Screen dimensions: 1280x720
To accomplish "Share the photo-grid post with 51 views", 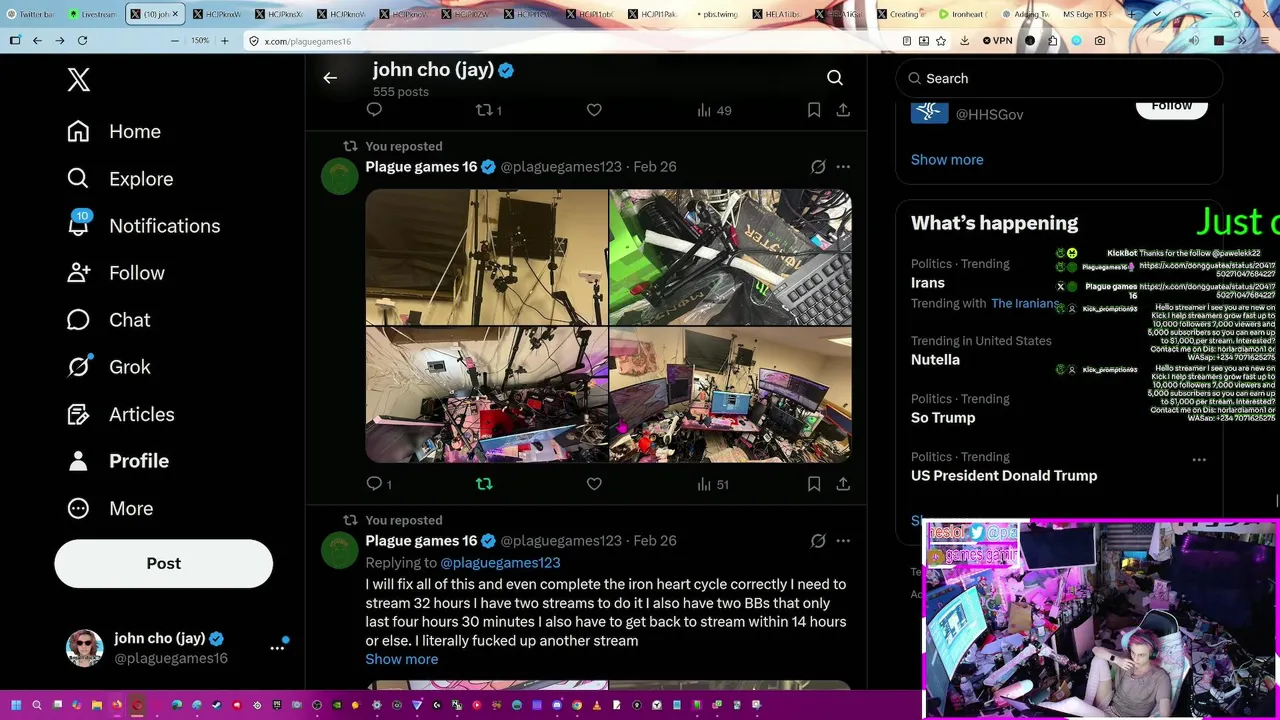I will tap(843, 484).
